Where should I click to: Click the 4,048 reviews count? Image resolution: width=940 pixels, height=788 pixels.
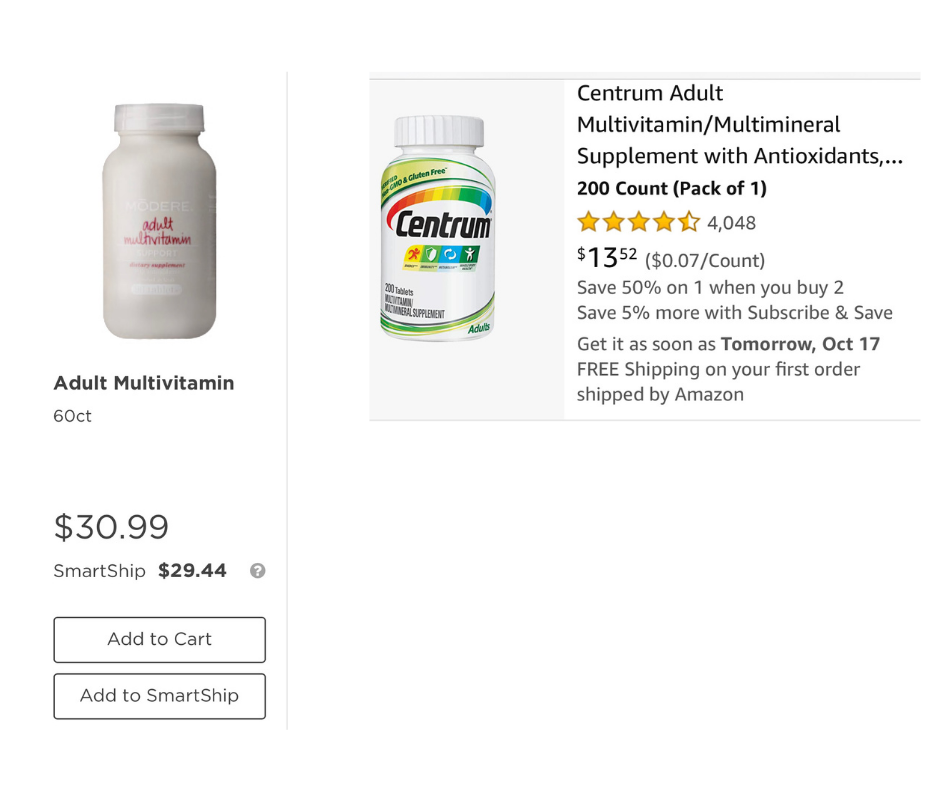[x=731, y=223]
